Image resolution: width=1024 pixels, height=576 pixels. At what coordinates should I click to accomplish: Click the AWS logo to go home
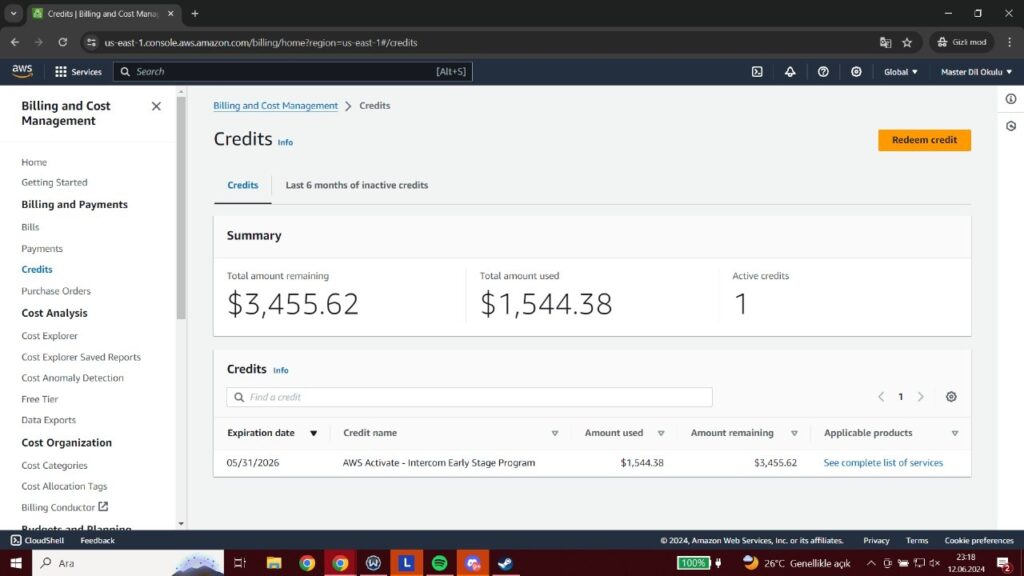[x=21, y=71]
